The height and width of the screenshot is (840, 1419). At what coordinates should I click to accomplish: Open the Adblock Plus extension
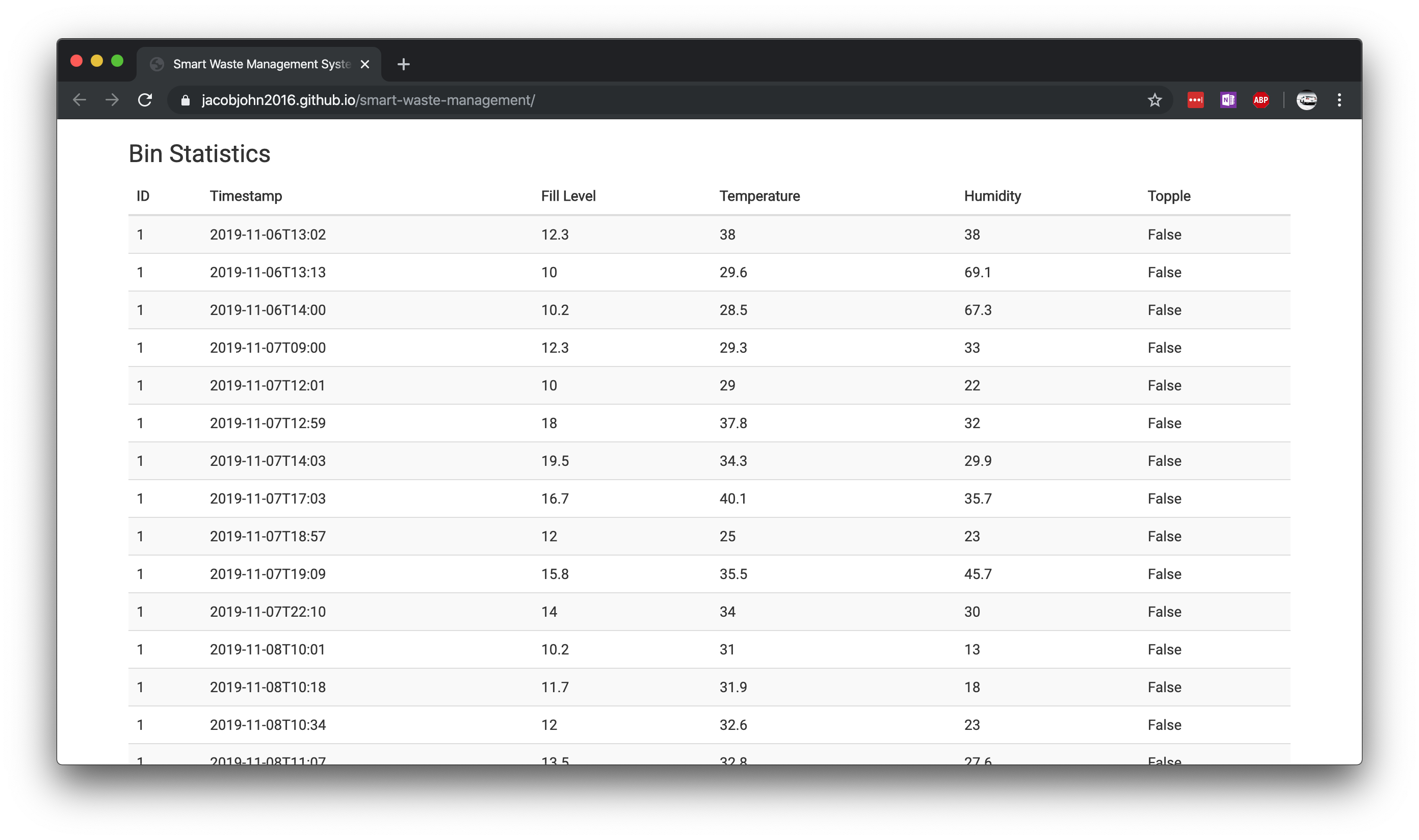click(x=1260, y=100)
